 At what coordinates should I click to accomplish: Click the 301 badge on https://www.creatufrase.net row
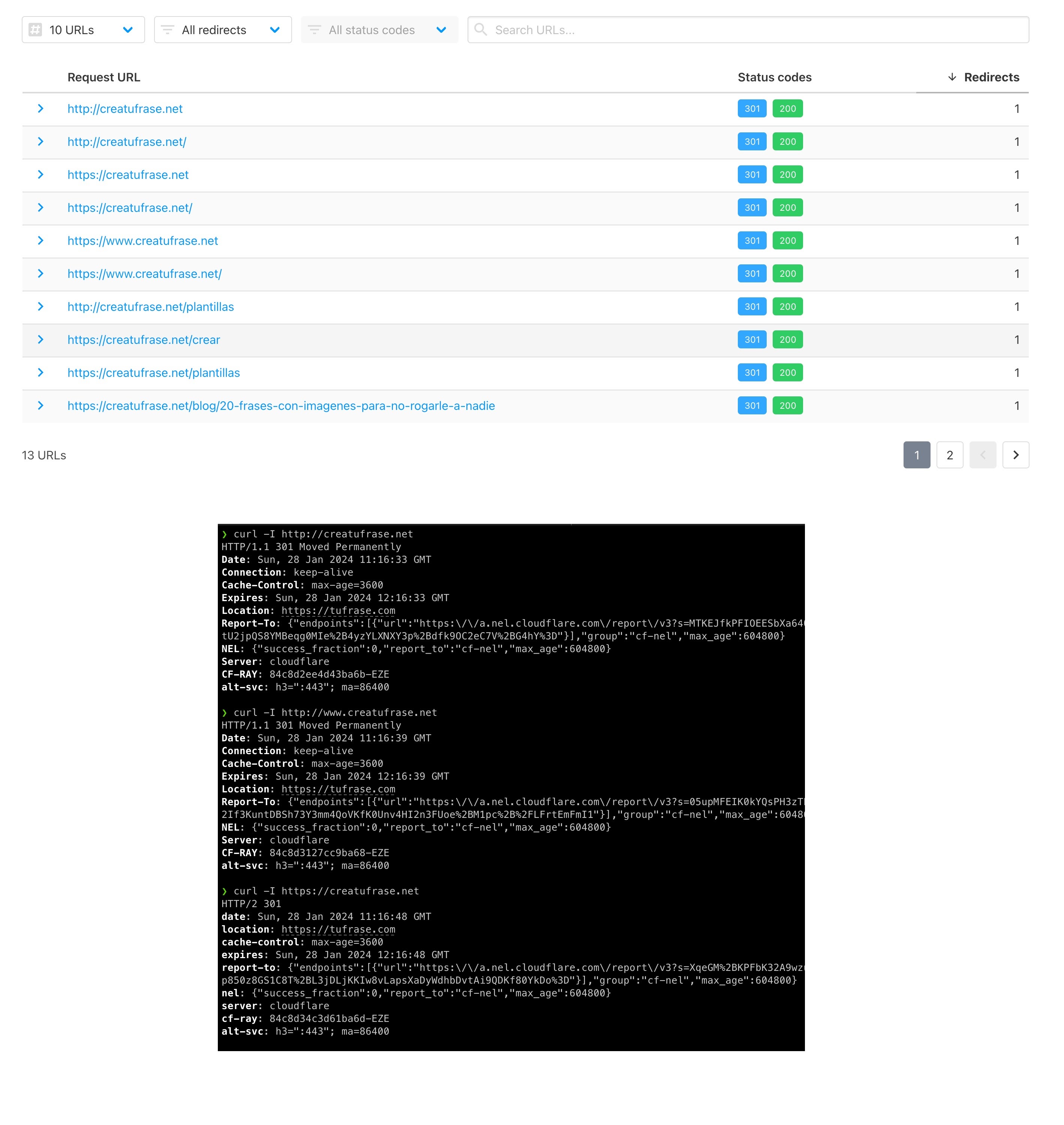tap(752, 240)
